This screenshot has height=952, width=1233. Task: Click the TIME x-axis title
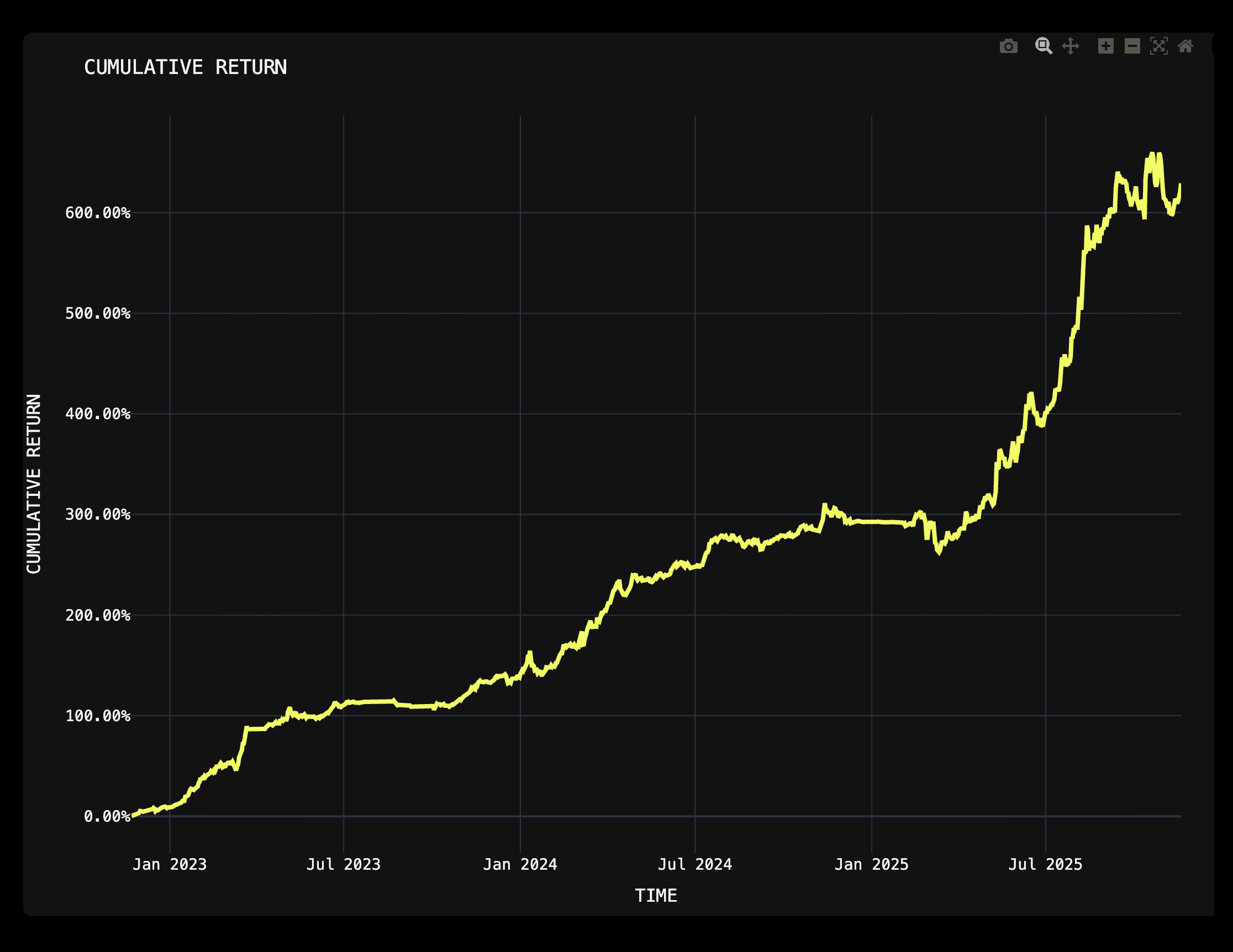(656, 896)
